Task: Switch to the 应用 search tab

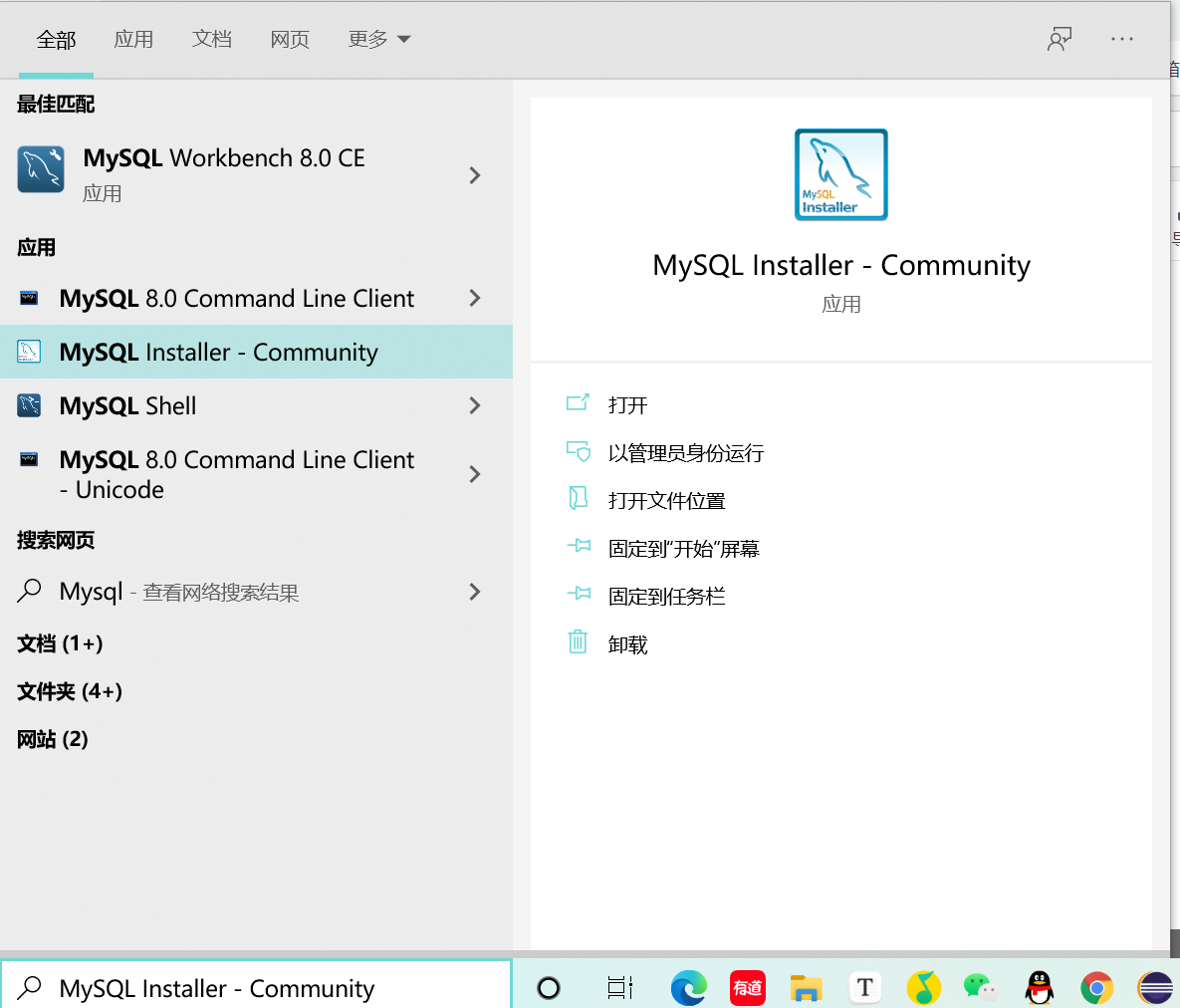Action: click(134, 38)
